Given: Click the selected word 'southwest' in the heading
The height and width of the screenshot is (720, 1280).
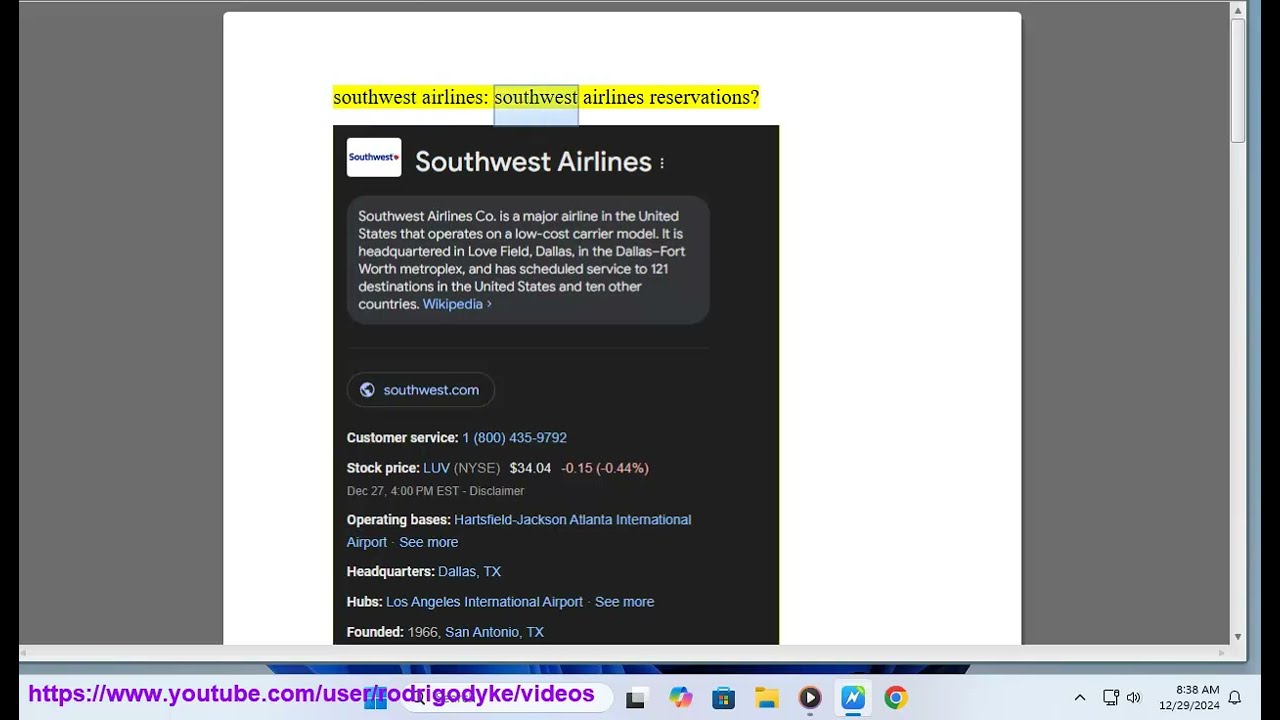Looking at the screenshot, I should [x=536, y=97].
